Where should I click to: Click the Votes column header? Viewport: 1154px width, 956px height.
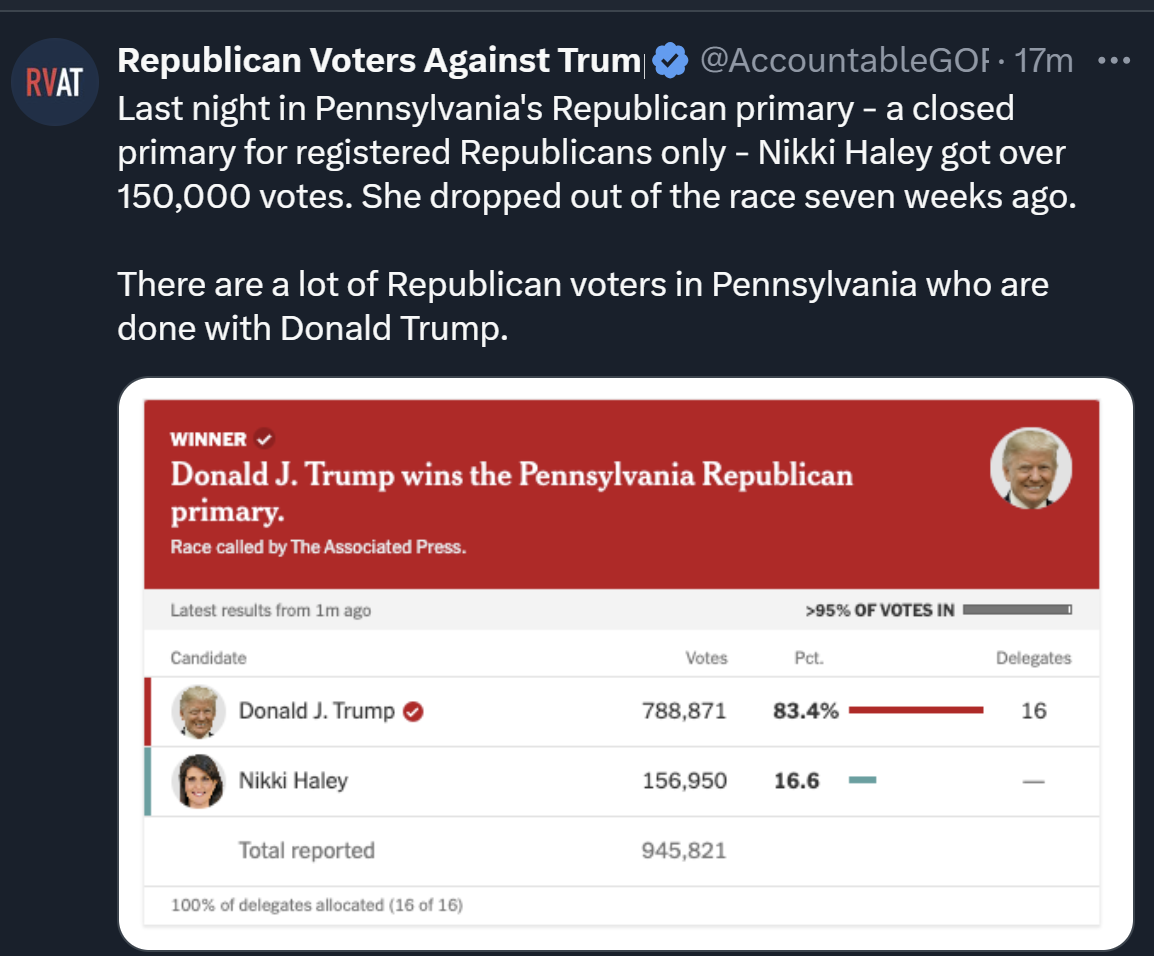707,658
